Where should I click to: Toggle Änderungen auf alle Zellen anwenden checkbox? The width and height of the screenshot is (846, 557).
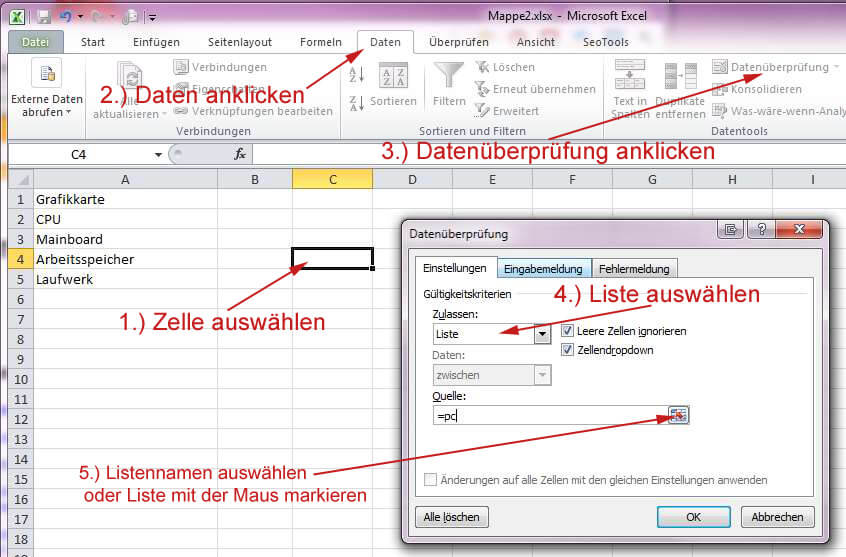[430, 479]
